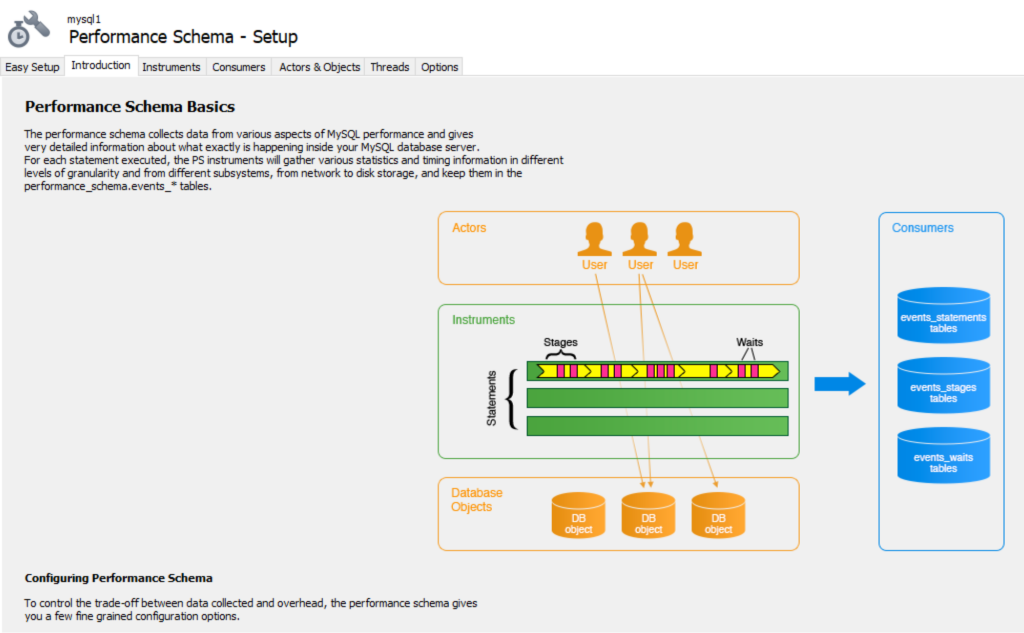Click the events_stages tables cylinder
Image resolution: width=1024 pixels, height=633 pixels.
[943, 386]
